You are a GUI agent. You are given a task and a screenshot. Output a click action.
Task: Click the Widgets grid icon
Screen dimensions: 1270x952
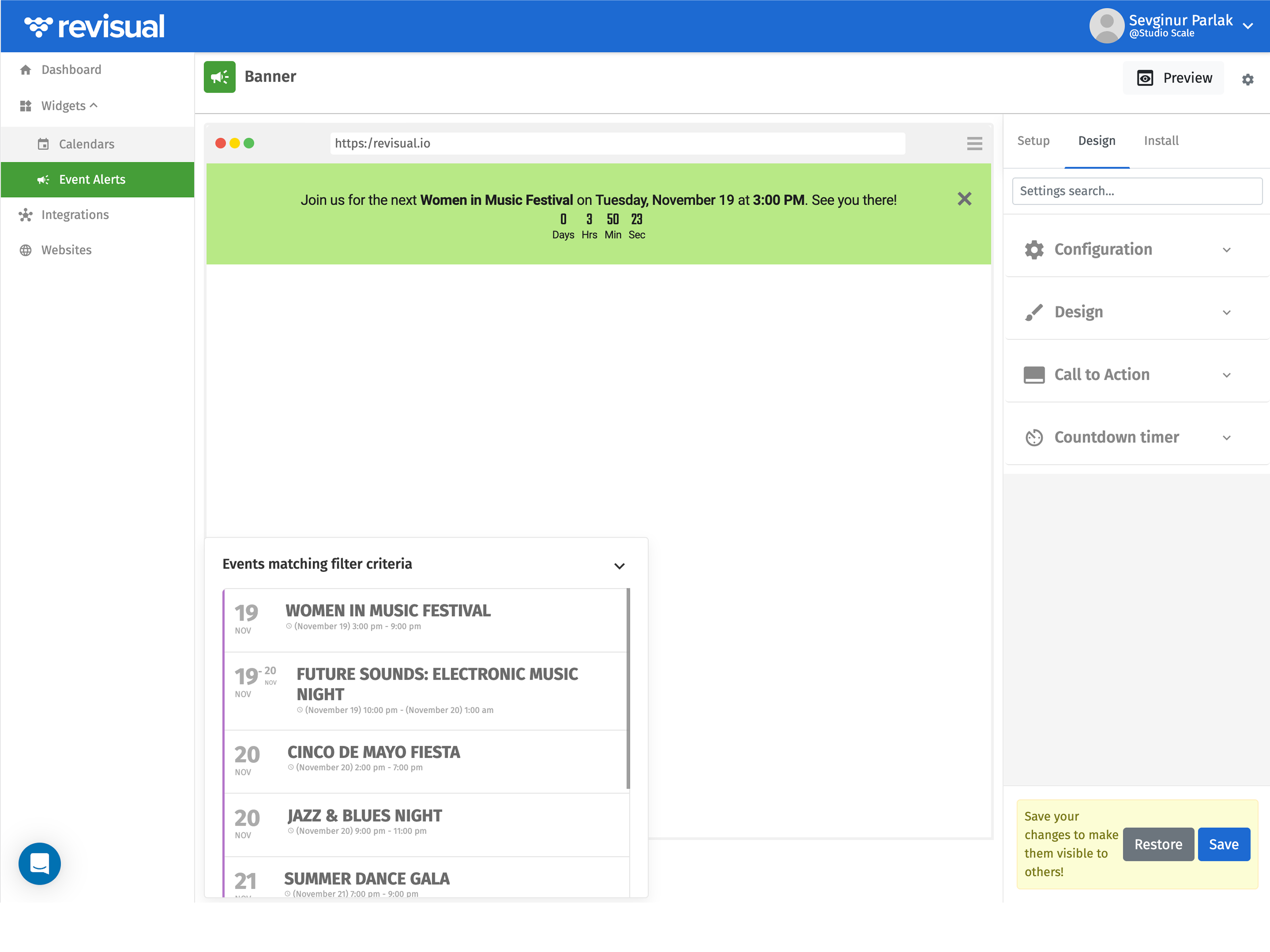(25, 106)
